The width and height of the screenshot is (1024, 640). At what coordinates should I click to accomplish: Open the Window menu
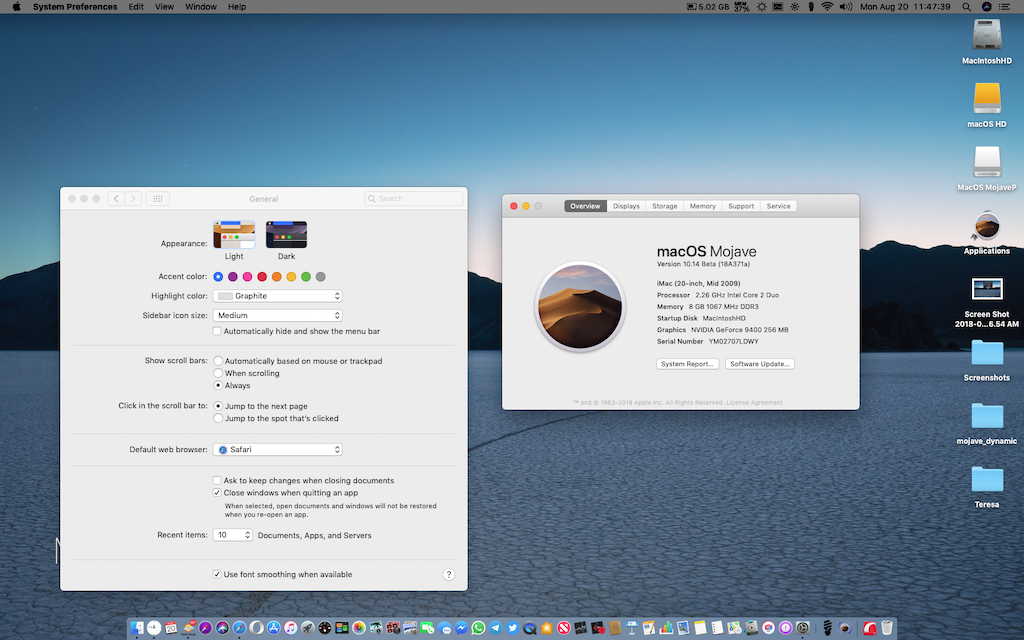(200, 7)
